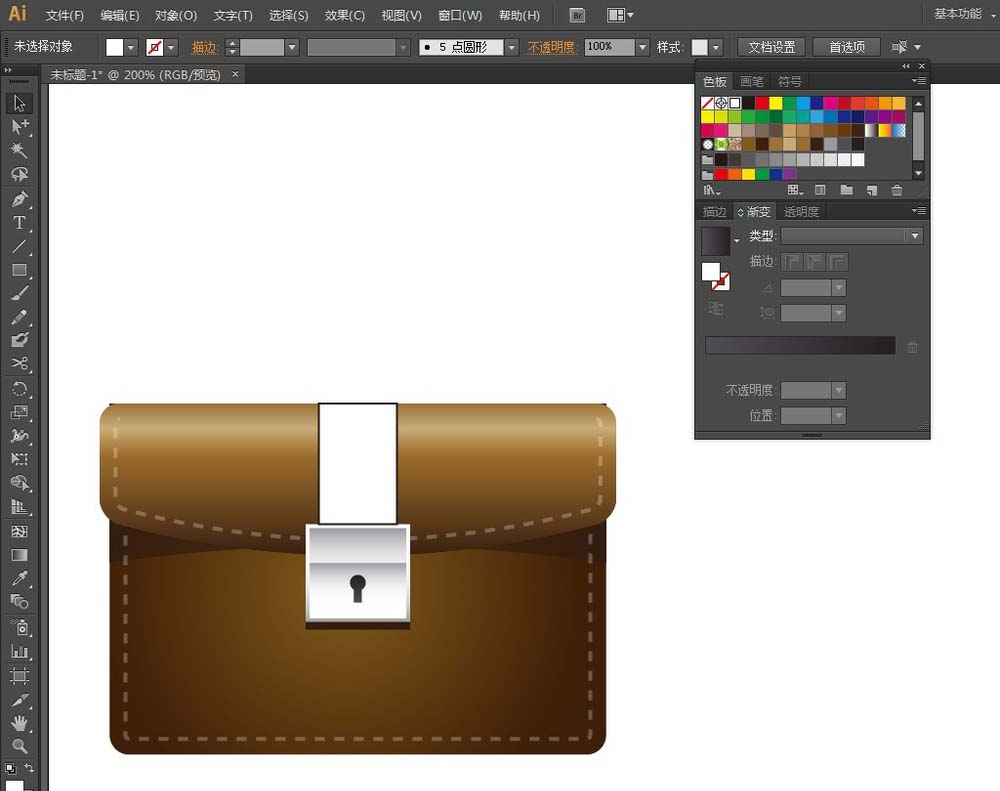Viewport: 1000px width, 791px height.
Task: Activate the Pencil tool
Action: pyautogui.click(x=19, y=317)
